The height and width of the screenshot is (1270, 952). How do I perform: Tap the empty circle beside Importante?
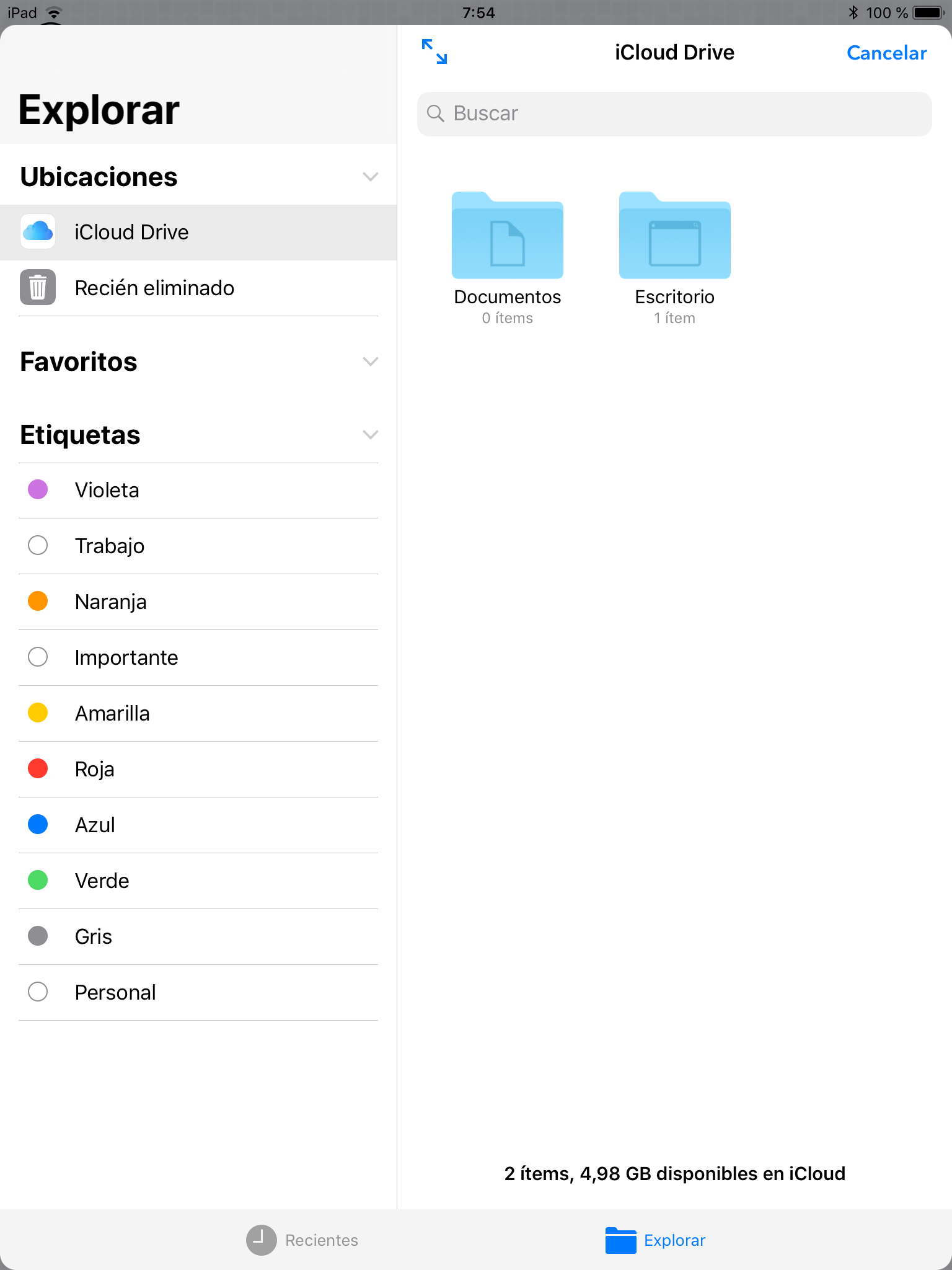click(38, 657)
